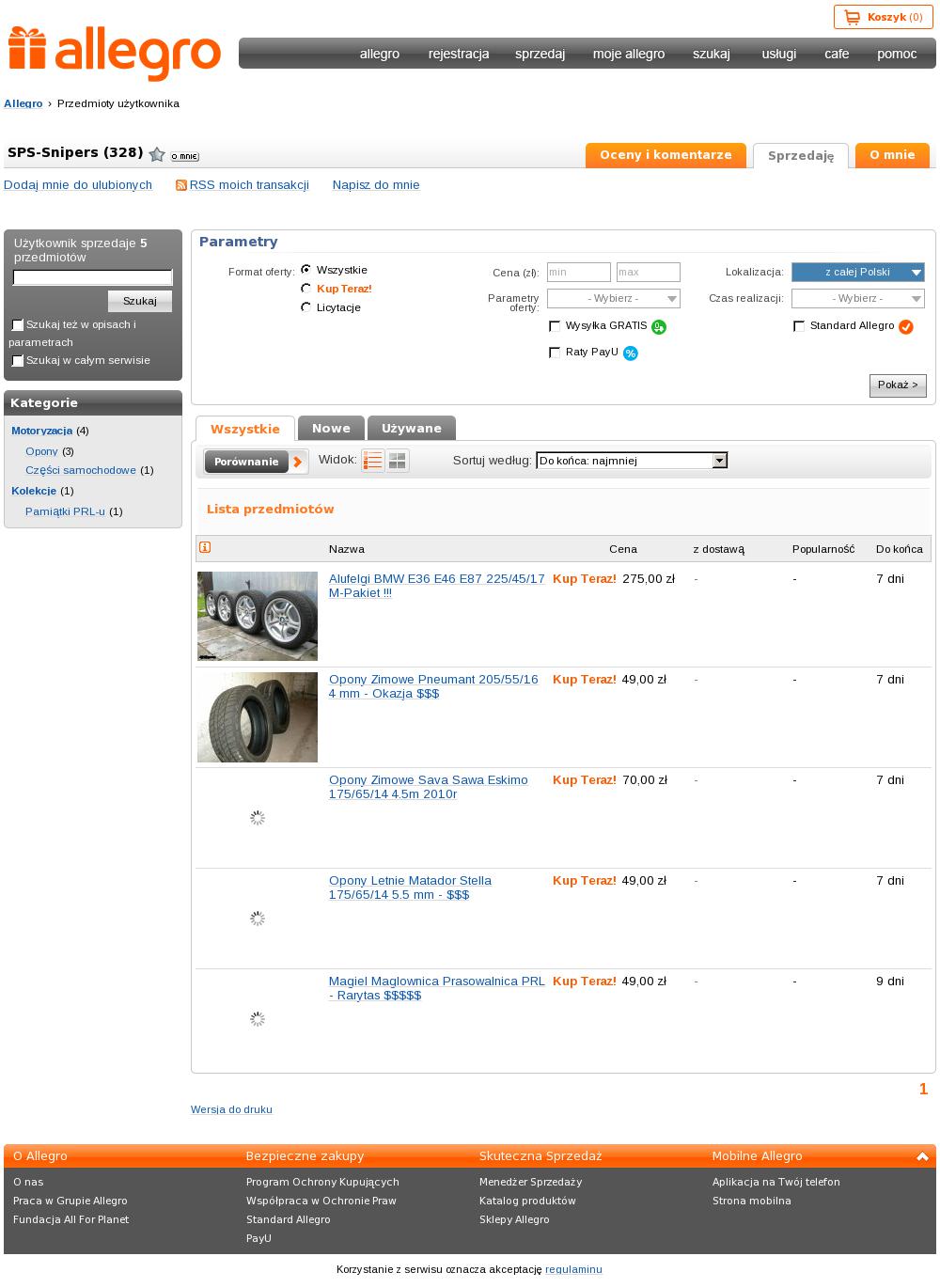The height and width of the screenshot is (1288, 940).
Task: Open 'szukaj' in top navigation
Action: click(x=712, y=54)
